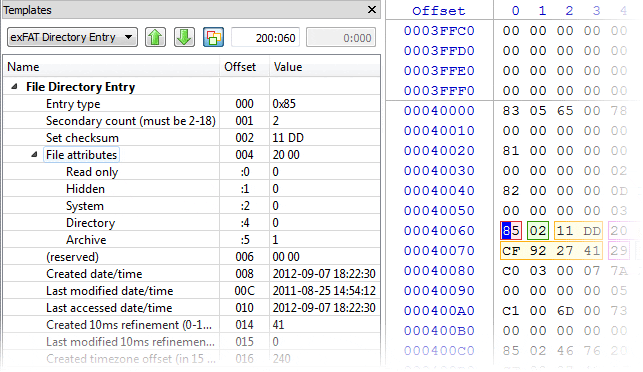Image resolution: width=643 pixels, height=372 pixels.
Task: Click offset 00040000 in hex view
Action: (x=439, y=111)
